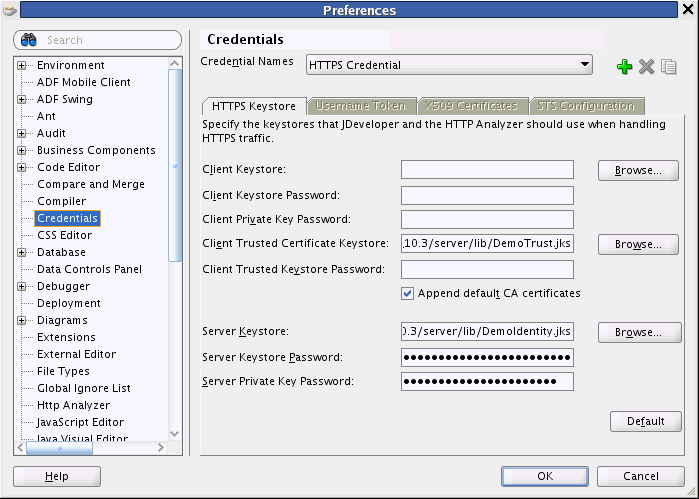The height and width of the screenshot is (499, 699).
Task: Switch to the Username Token tab
Action: point(360,106)
